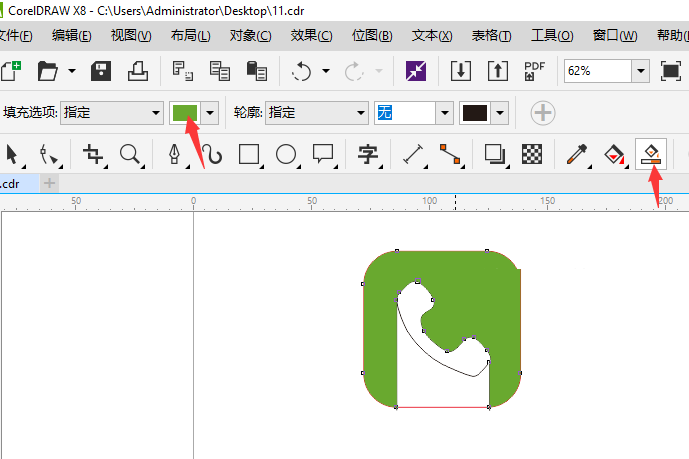Open the 编辑(E) menu
The width and height of the screenshot is (689, 459).
pos(72,35)
